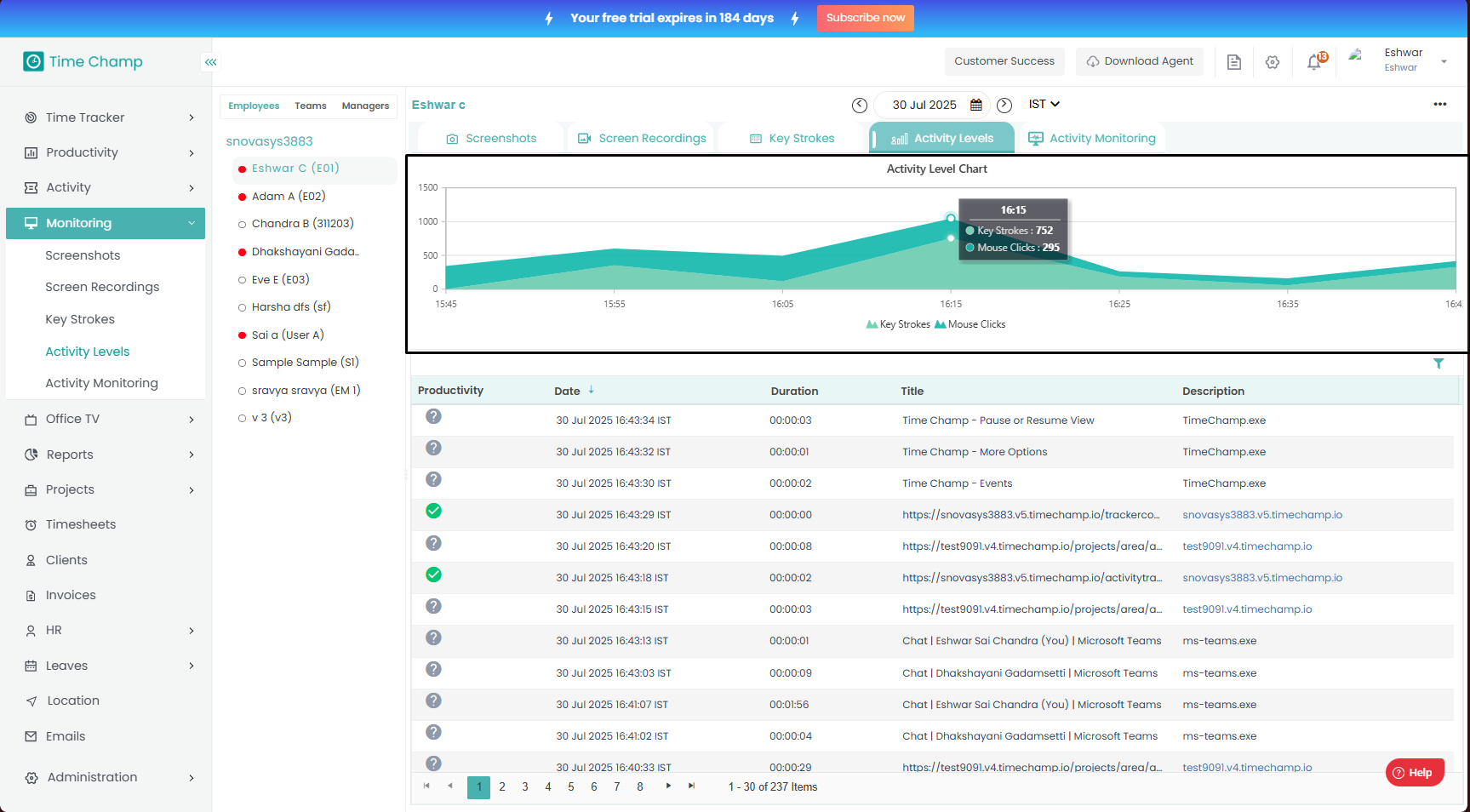Switch to the Teams tab

tap(311, 106)
